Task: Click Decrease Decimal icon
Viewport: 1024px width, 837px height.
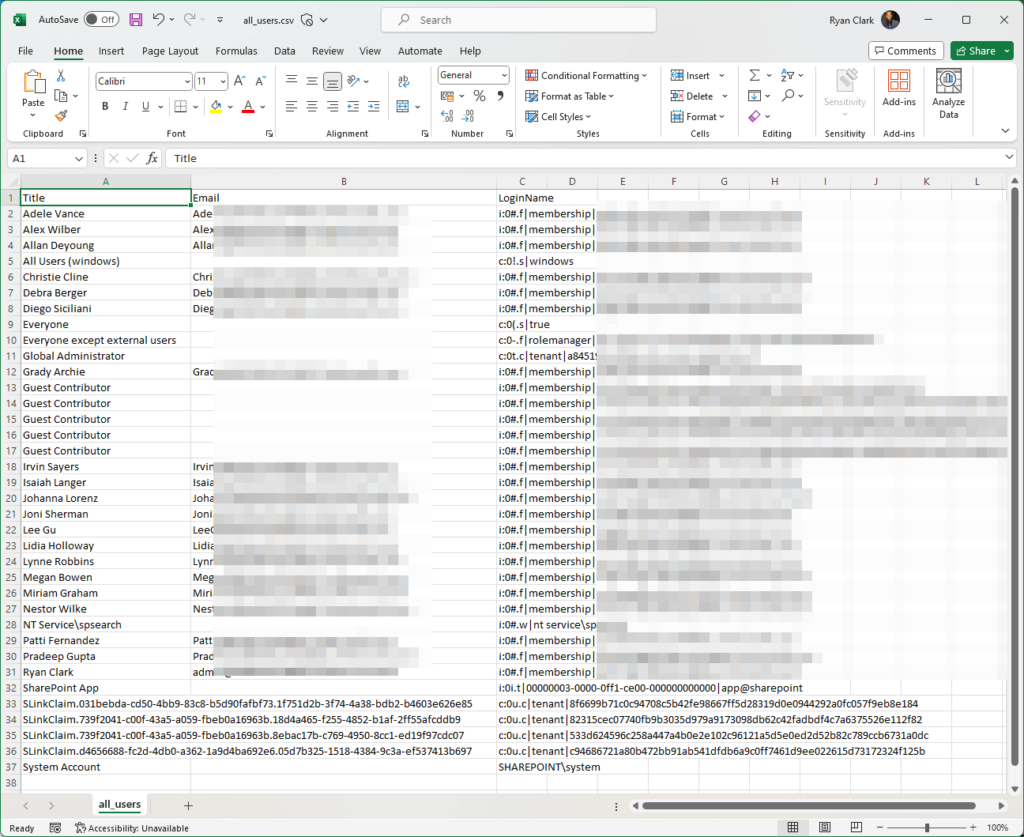Action: click(x=468, y=116)
